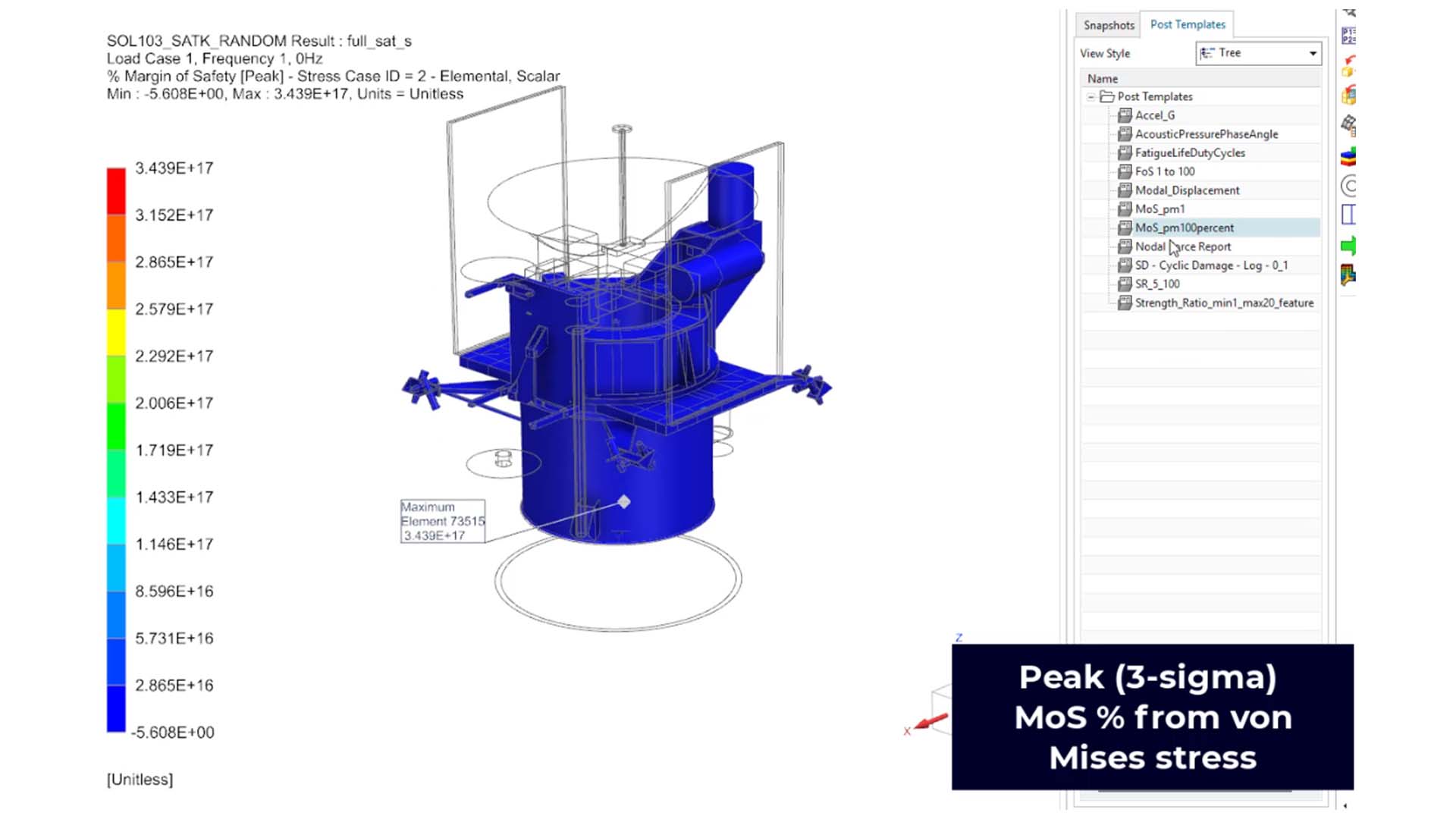Collapse the Post Templates tree folder
The width and height of the screenshot is (1456, 819).
[x=1092, y=96]
